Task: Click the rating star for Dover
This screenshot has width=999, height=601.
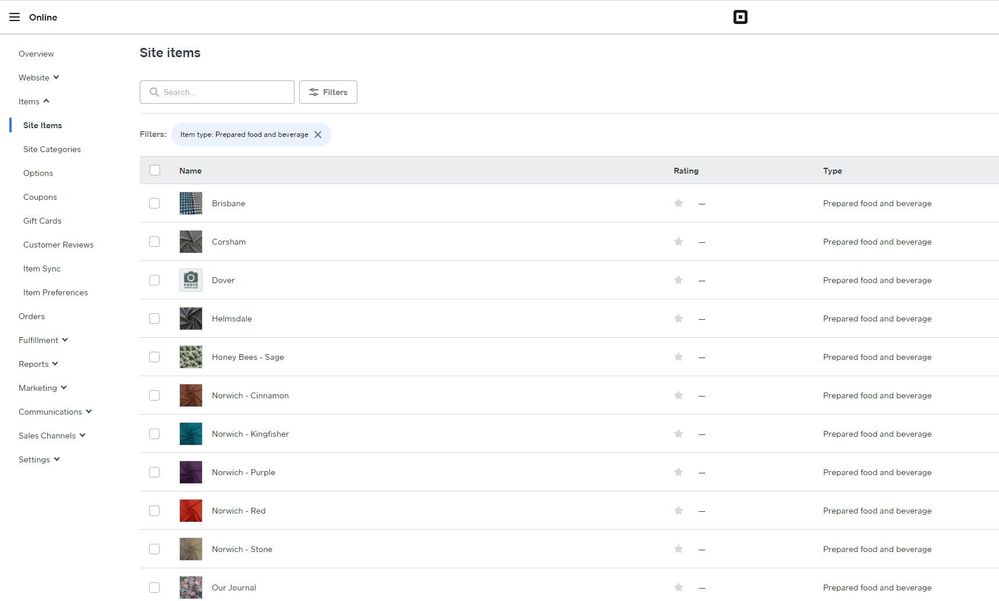Action: click(678, 280)
